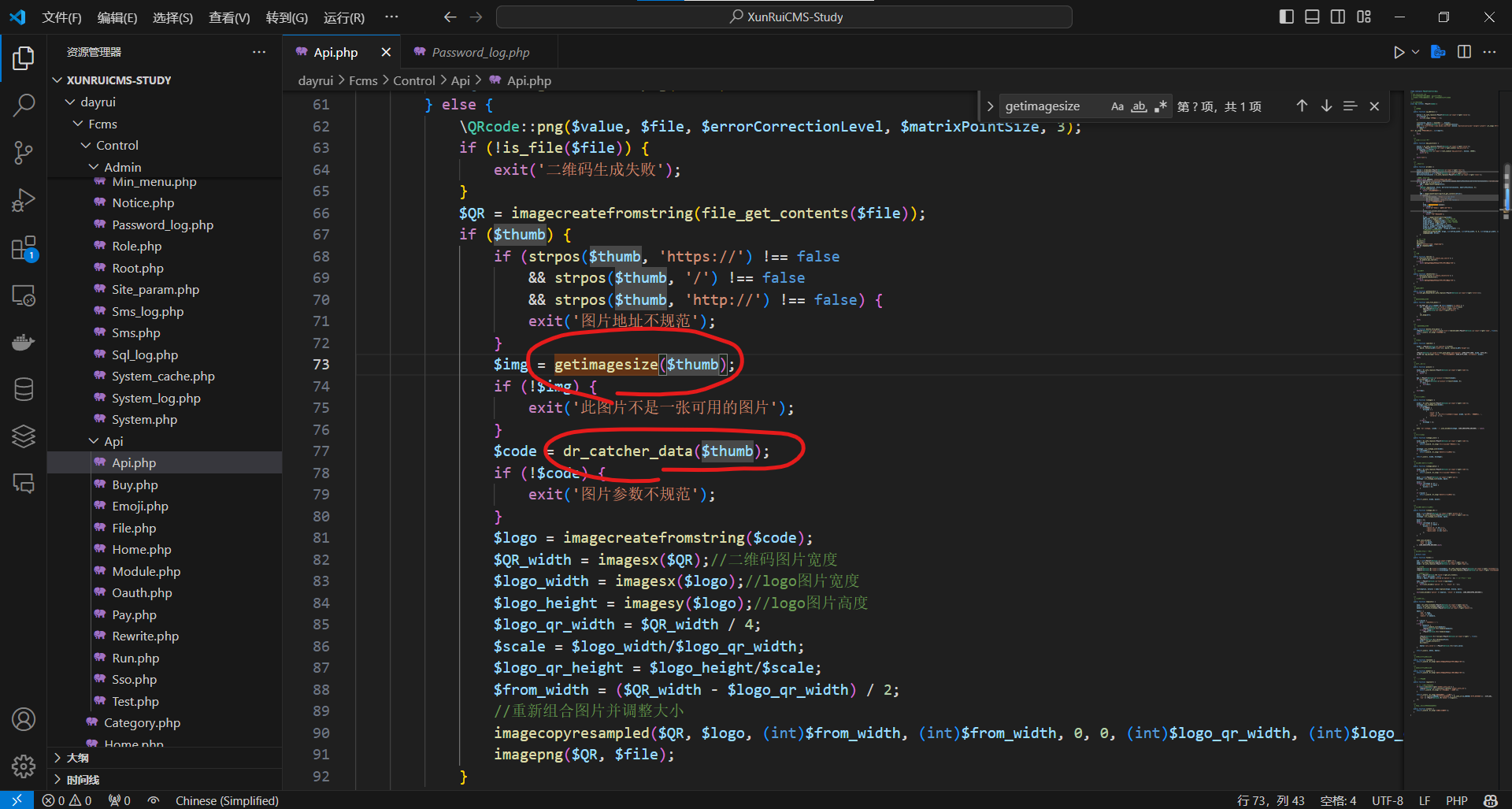Open Remote Explorer view
The image size is (1512, 809).
pyautogui.click(x=24, y=295)
